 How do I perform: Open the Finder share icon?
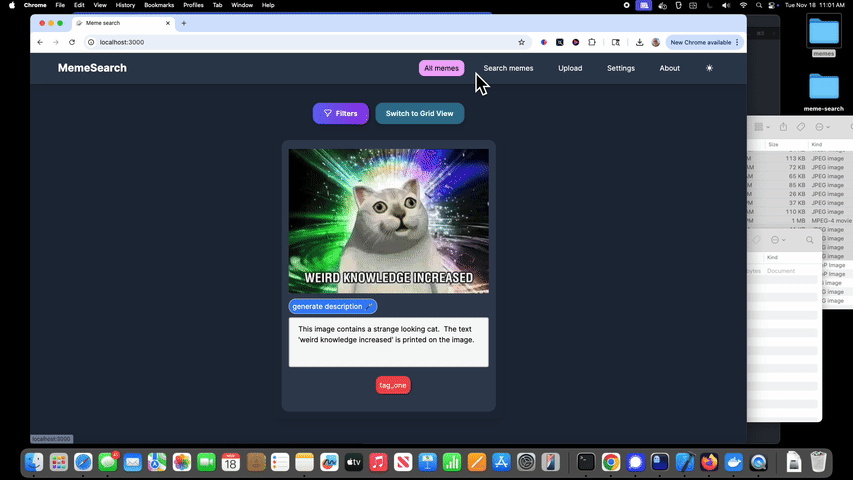pos(783,127)
